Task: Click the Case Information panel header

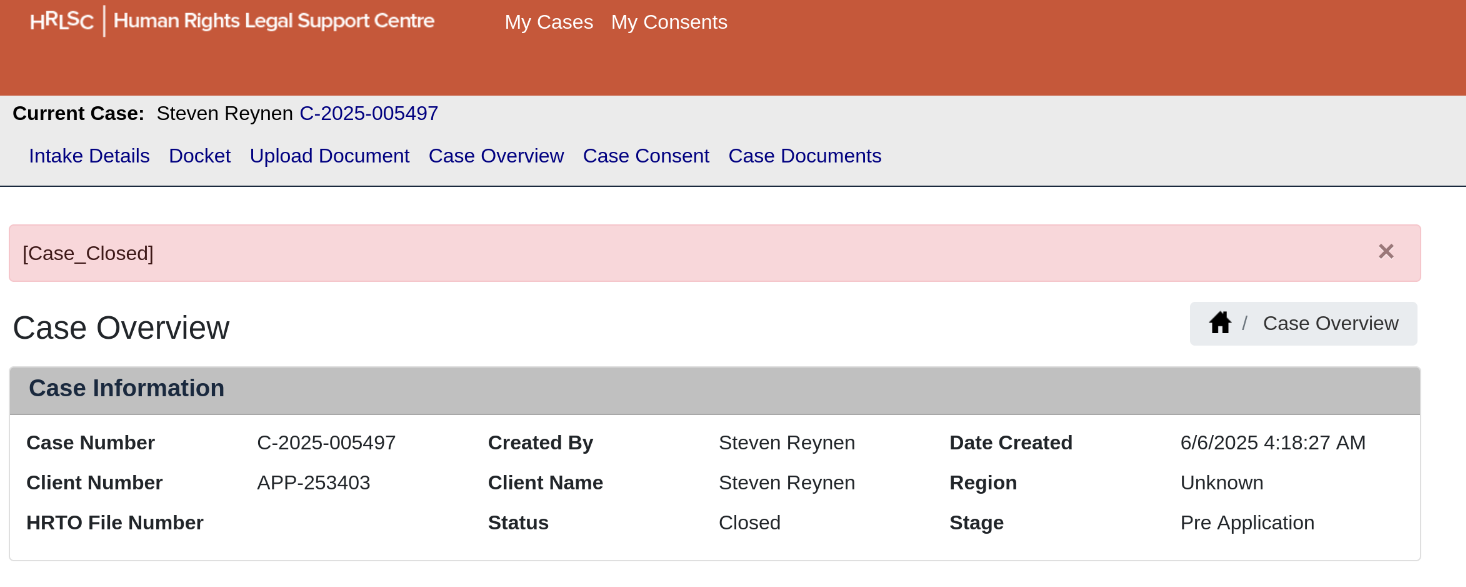Action: (x=715, y=390)
